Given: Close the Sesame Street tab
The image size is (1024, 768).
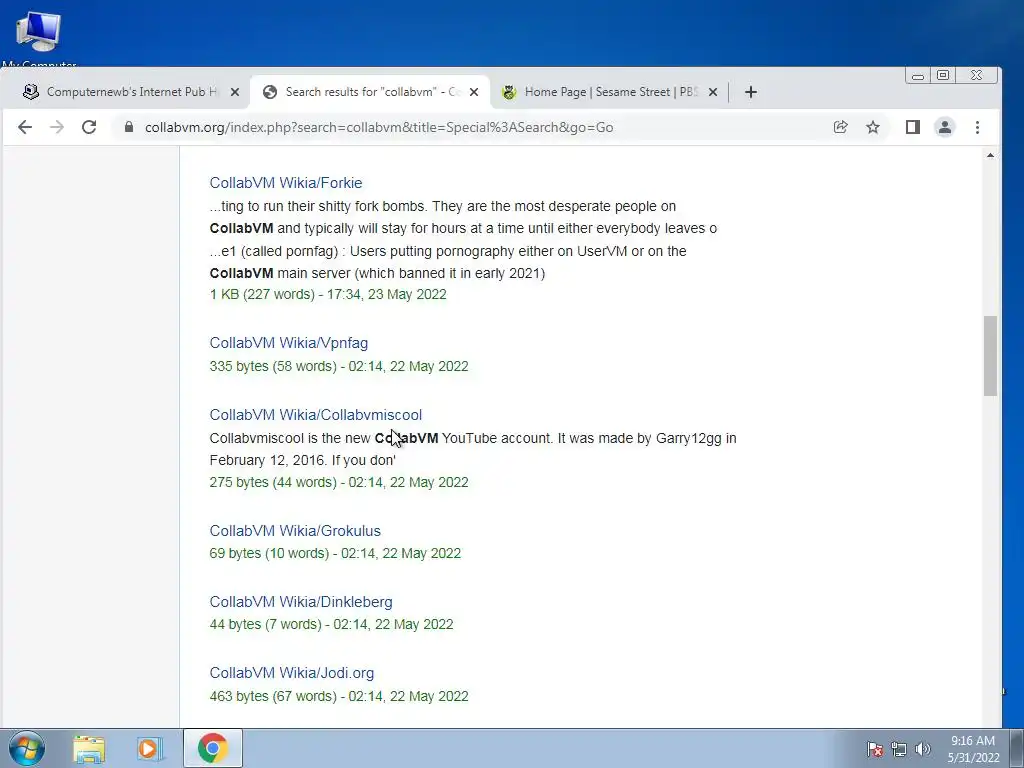Looking at the screenshot, I should point(713,92).
